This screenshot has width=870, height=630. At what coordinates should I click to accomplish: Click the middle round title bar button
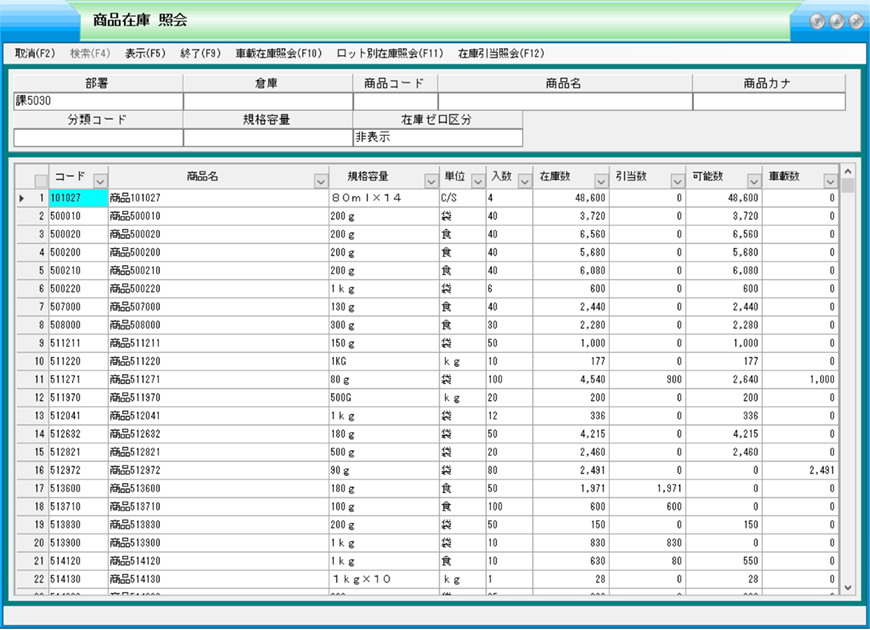[x=837, y=21]
